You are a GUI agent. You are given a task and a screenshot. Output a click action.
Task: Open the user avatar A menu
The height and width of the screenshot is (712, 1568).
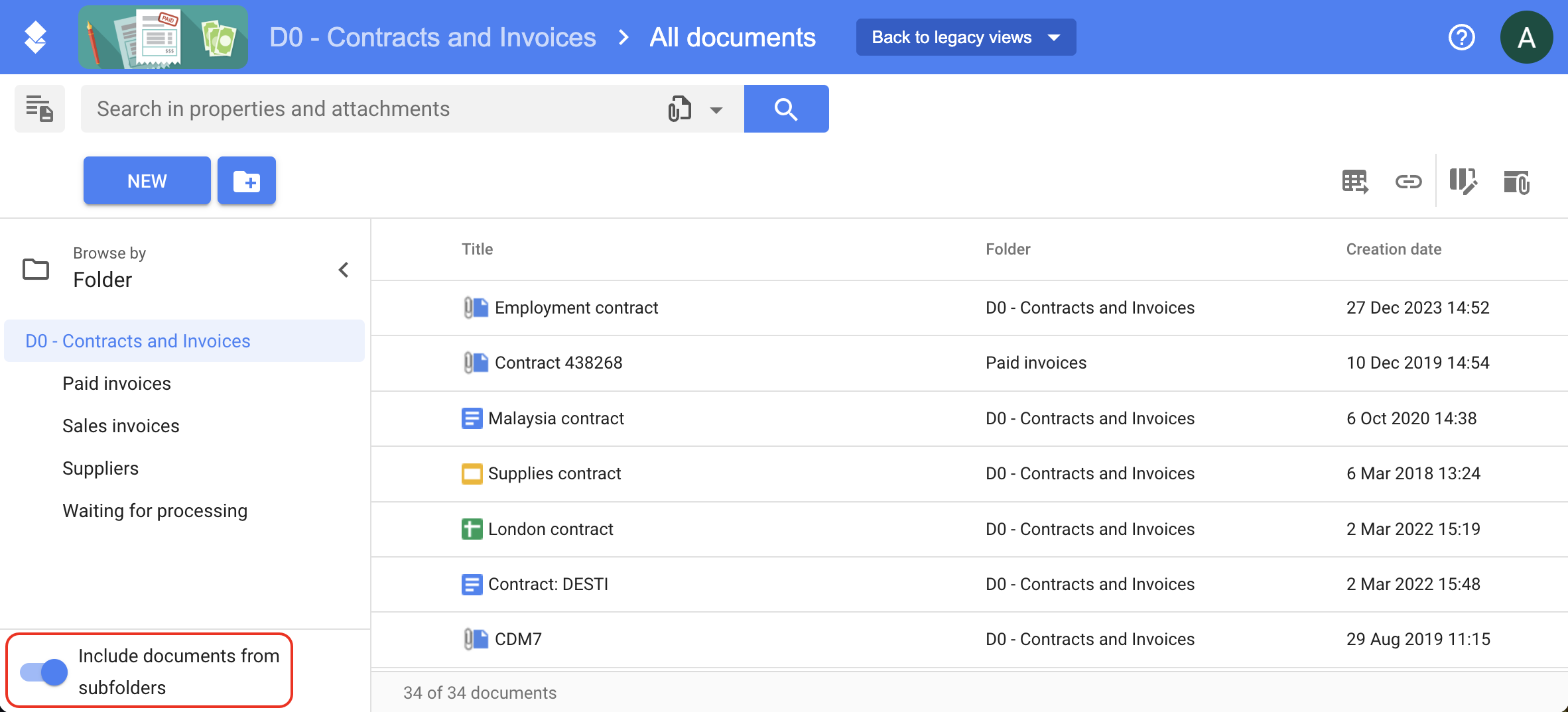click(1526, 37)
